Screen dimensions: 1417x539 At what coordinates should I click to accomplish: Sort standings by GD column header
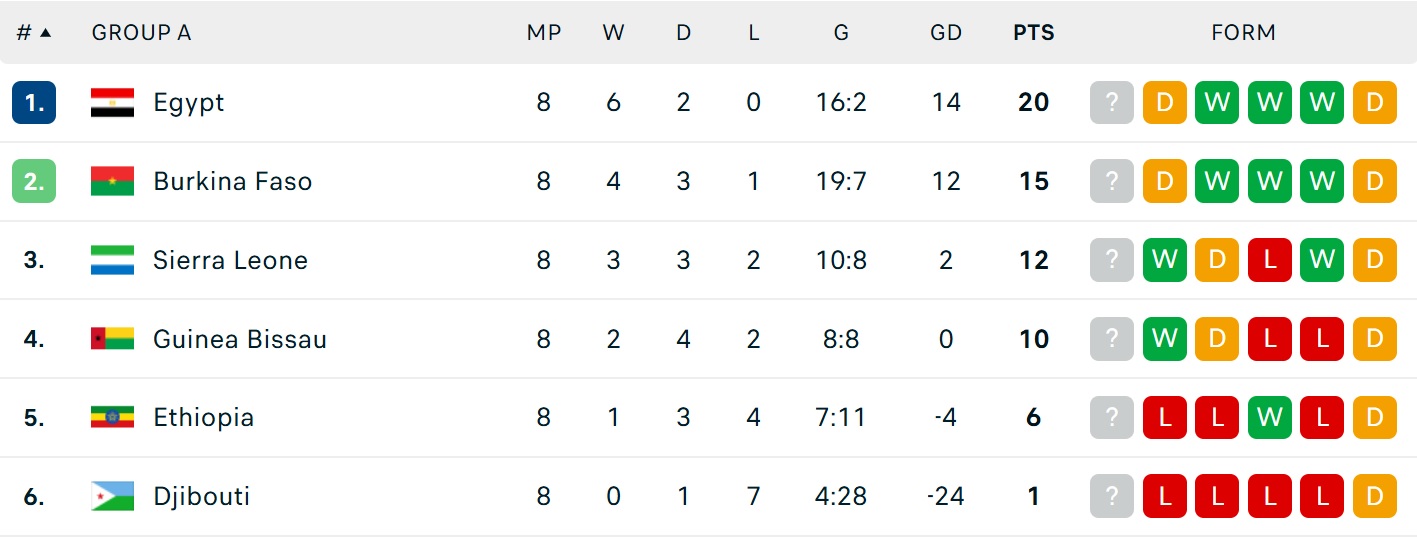pos(945,32)
